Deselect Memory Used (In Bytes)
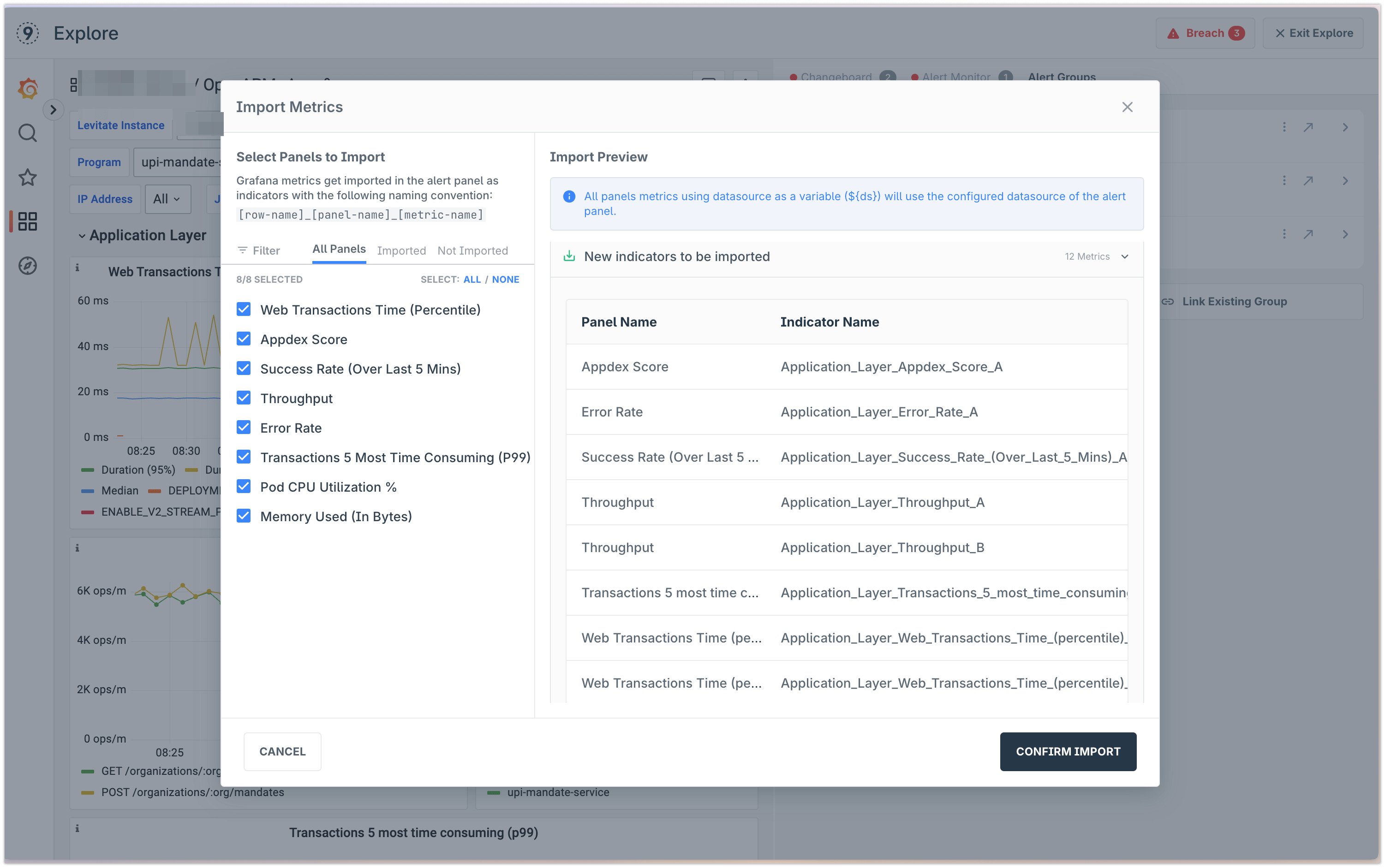Image resolution: width=1385 pixels, height=868 pixels. pos(244,515)
